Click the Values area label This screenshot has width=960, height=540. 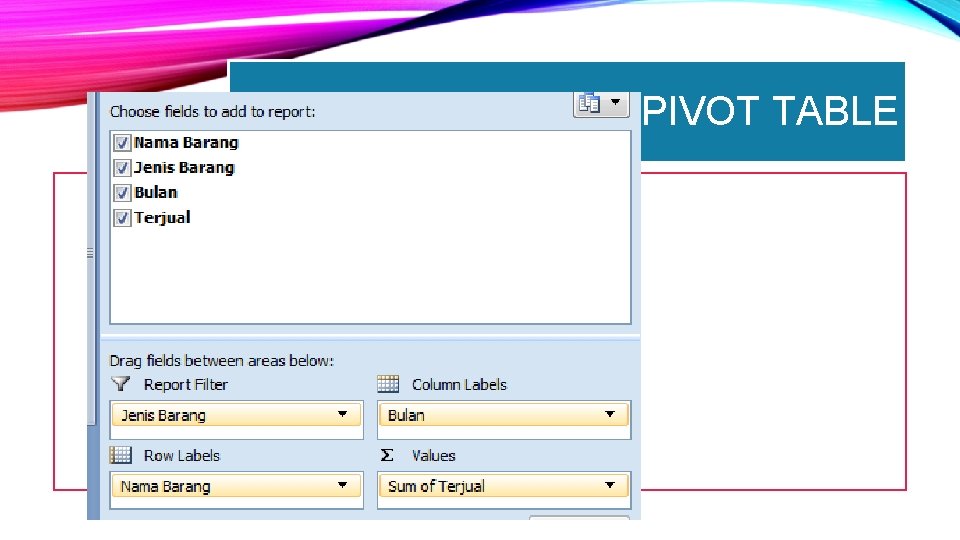[x=433, y=456]
